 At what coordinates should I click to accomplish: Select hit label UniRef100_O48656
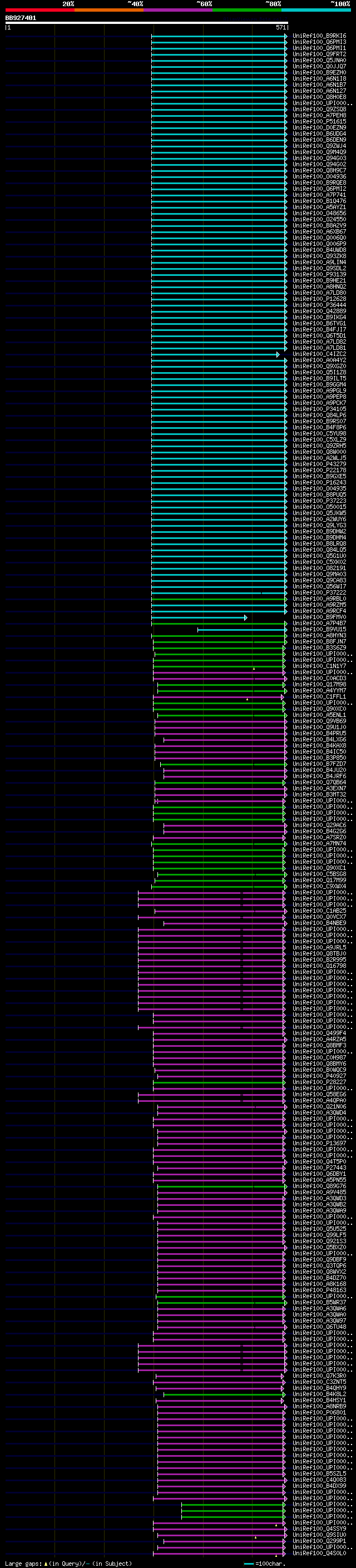coord(319,213)
